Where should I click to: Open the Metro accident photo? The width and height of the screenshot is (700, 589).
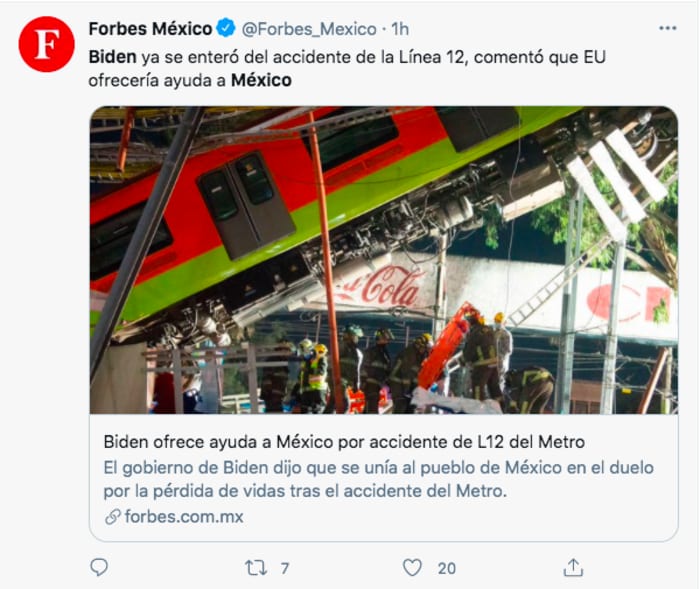(x=384, y=260)
